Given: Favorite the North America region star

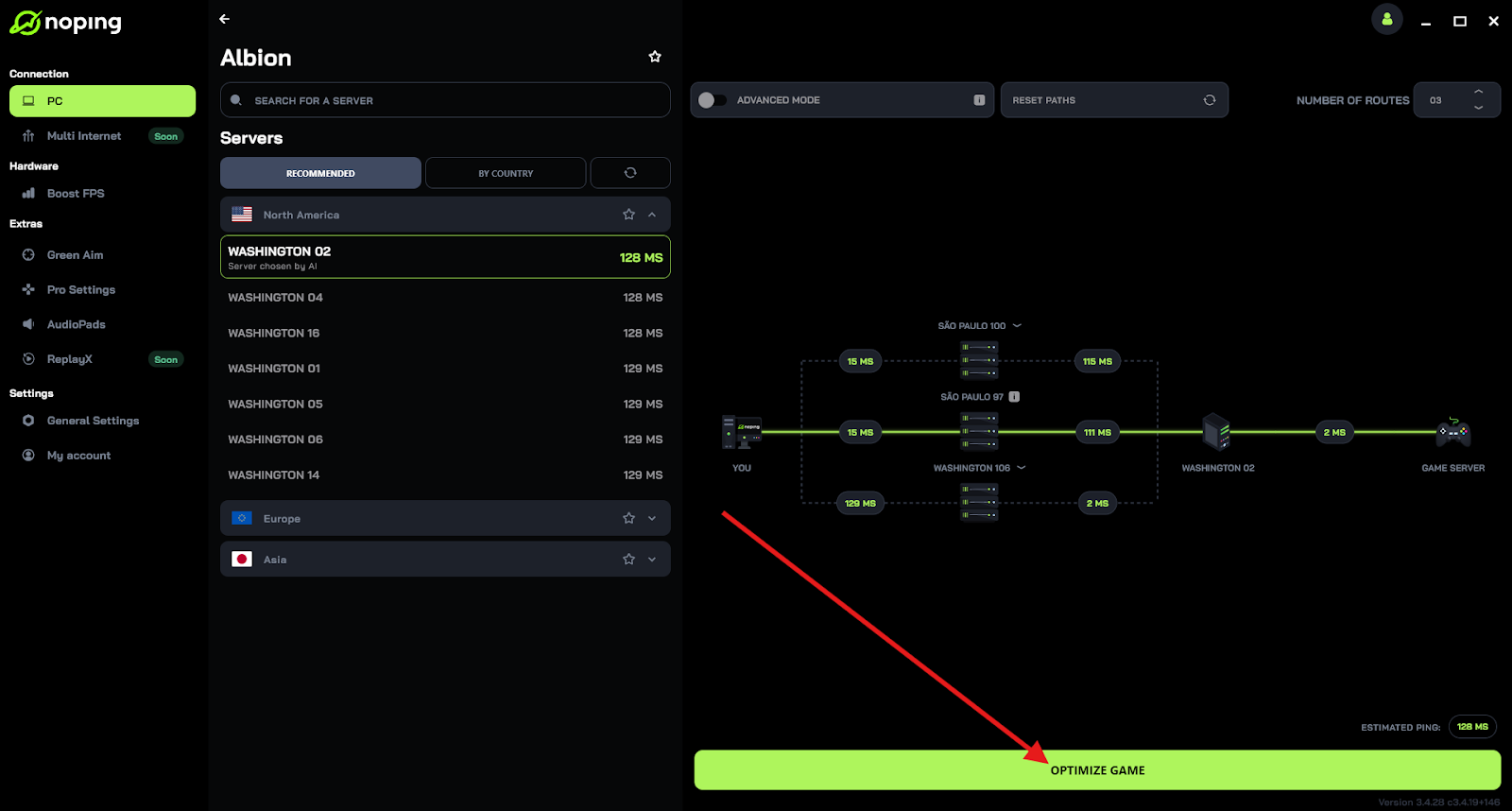Looking at the screenshot, I should point(628,215).
